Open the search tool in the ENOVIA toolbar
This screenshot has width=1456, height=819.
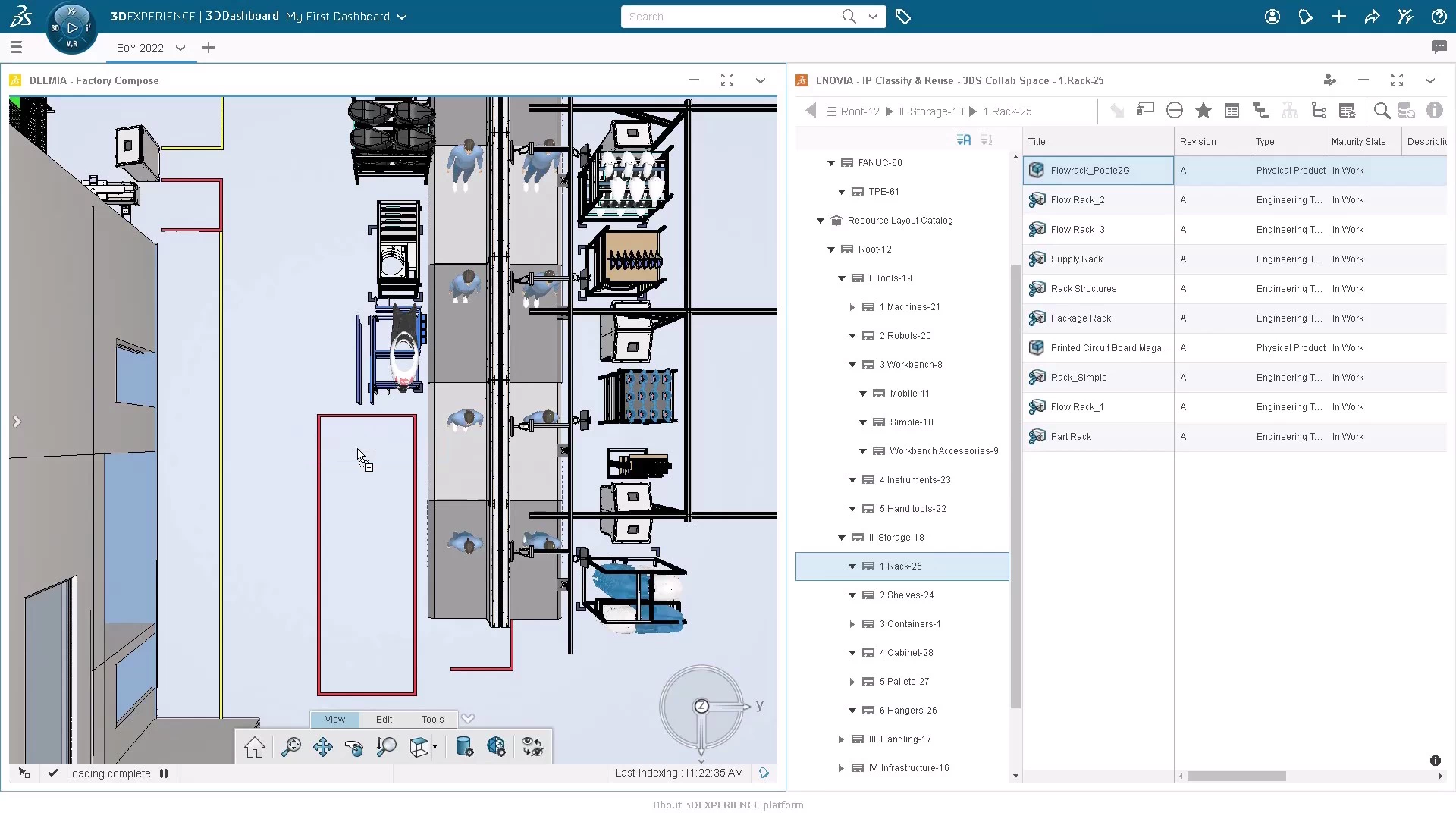pyautogui.click(x=1382, y=111)
